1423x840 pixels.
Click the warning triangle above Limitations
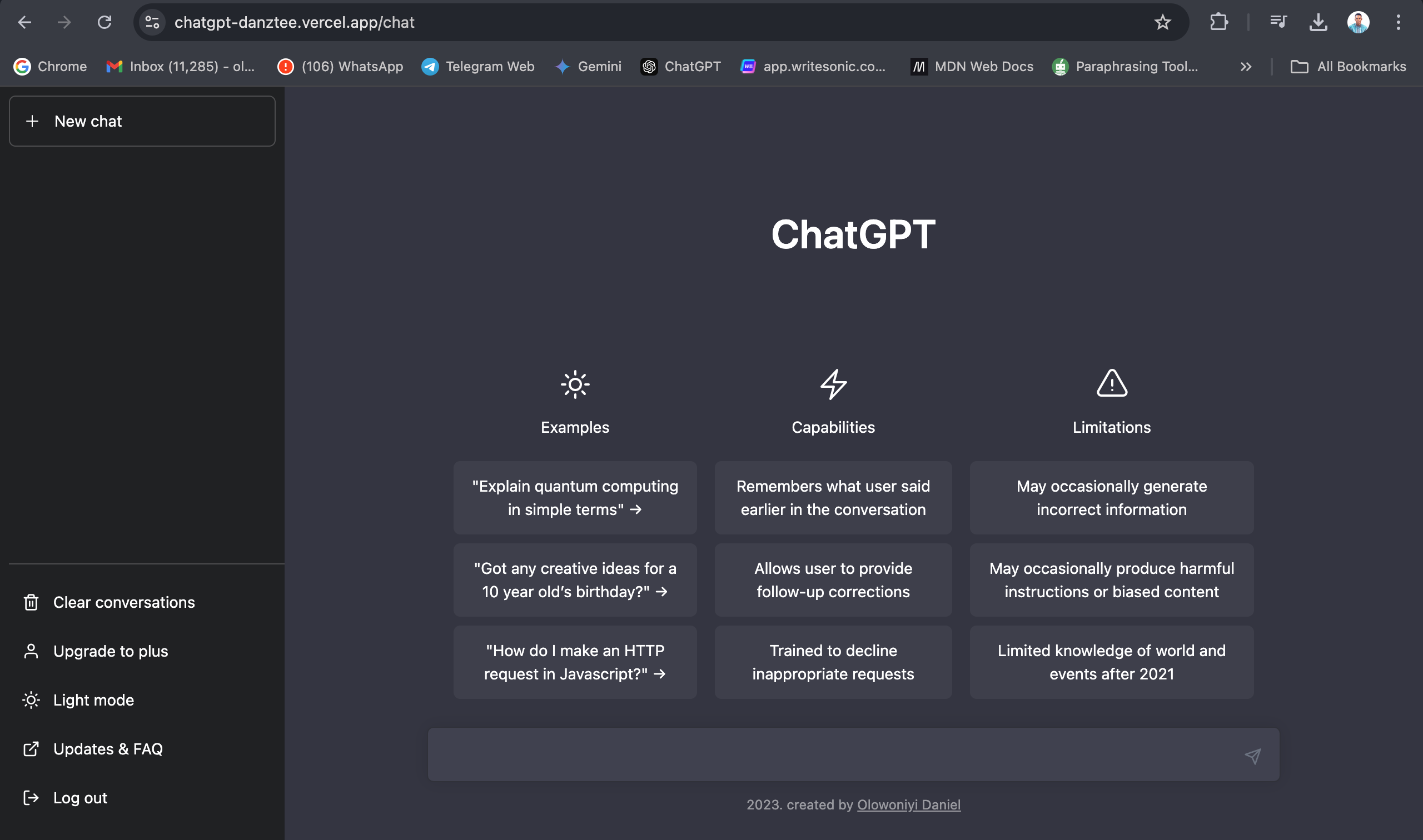pyautogui.click(x=1111, y=385)
